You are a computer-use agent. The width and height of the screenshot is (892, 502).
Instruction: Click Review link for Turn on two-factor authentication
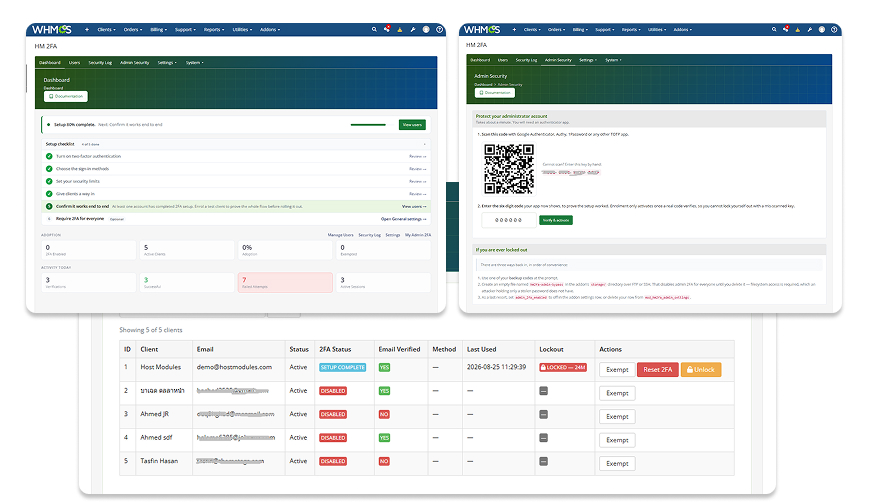tap(418, 157)
